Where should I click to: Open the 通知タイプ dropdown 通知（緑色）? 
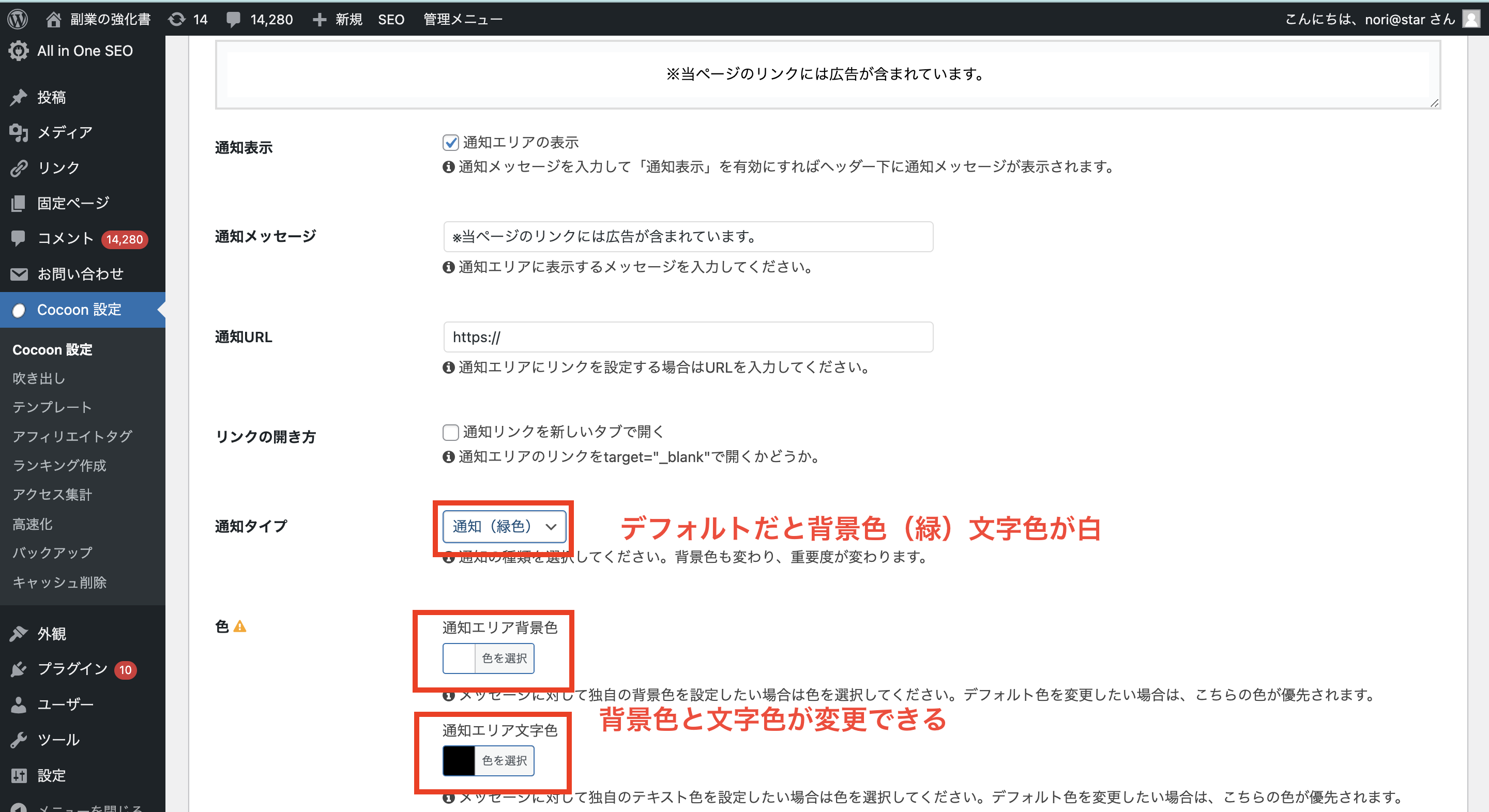pos(504,526)
